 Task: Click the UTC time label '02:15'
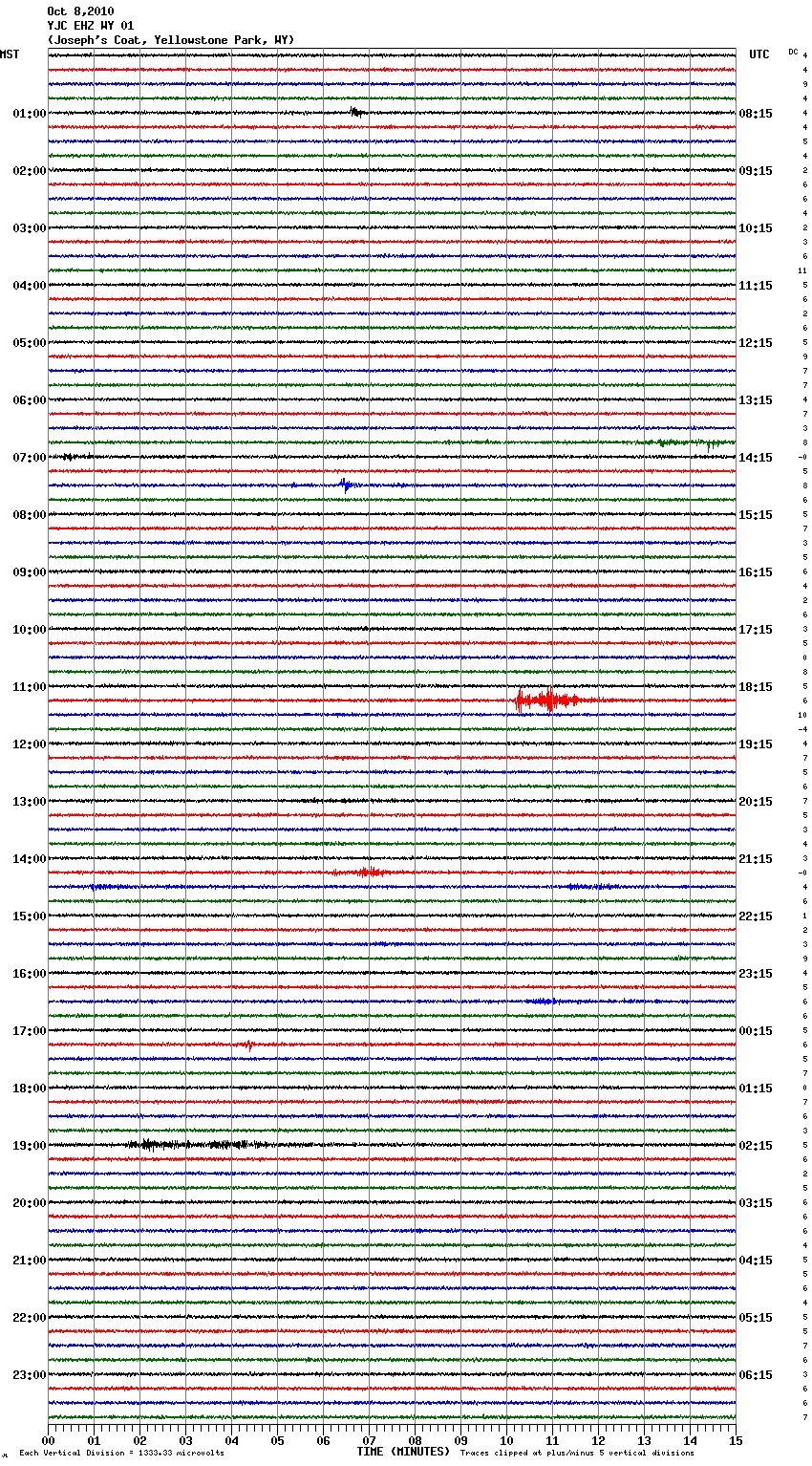click(756, 1146)
